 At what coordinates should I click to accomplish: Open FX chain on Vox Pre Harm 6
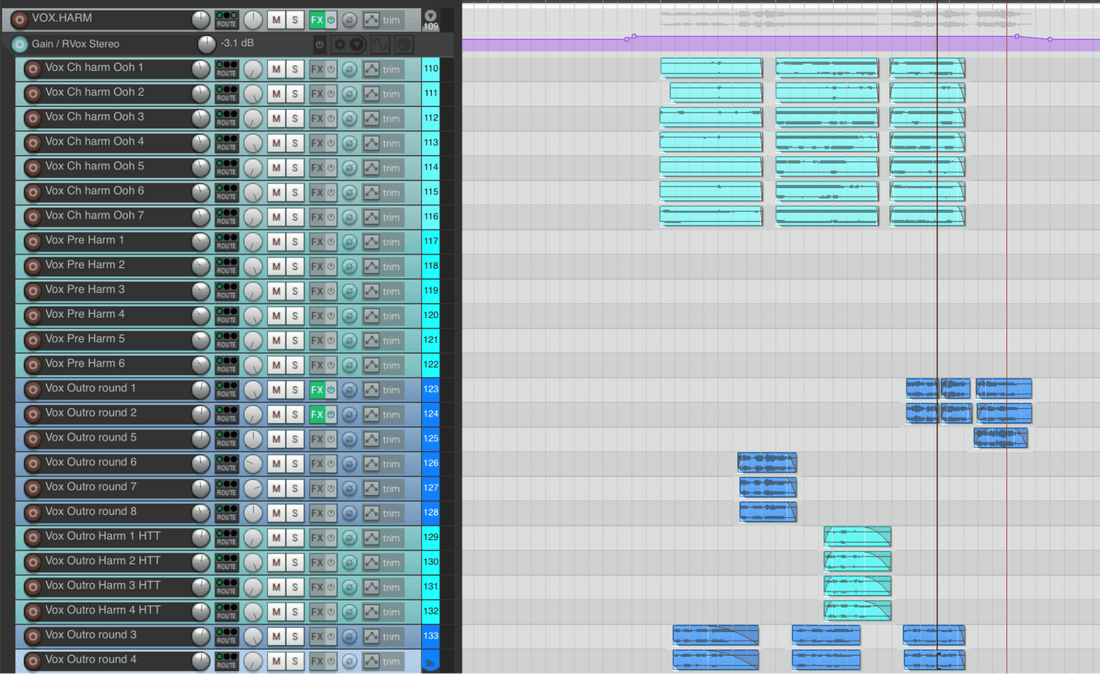coord(316,365)
